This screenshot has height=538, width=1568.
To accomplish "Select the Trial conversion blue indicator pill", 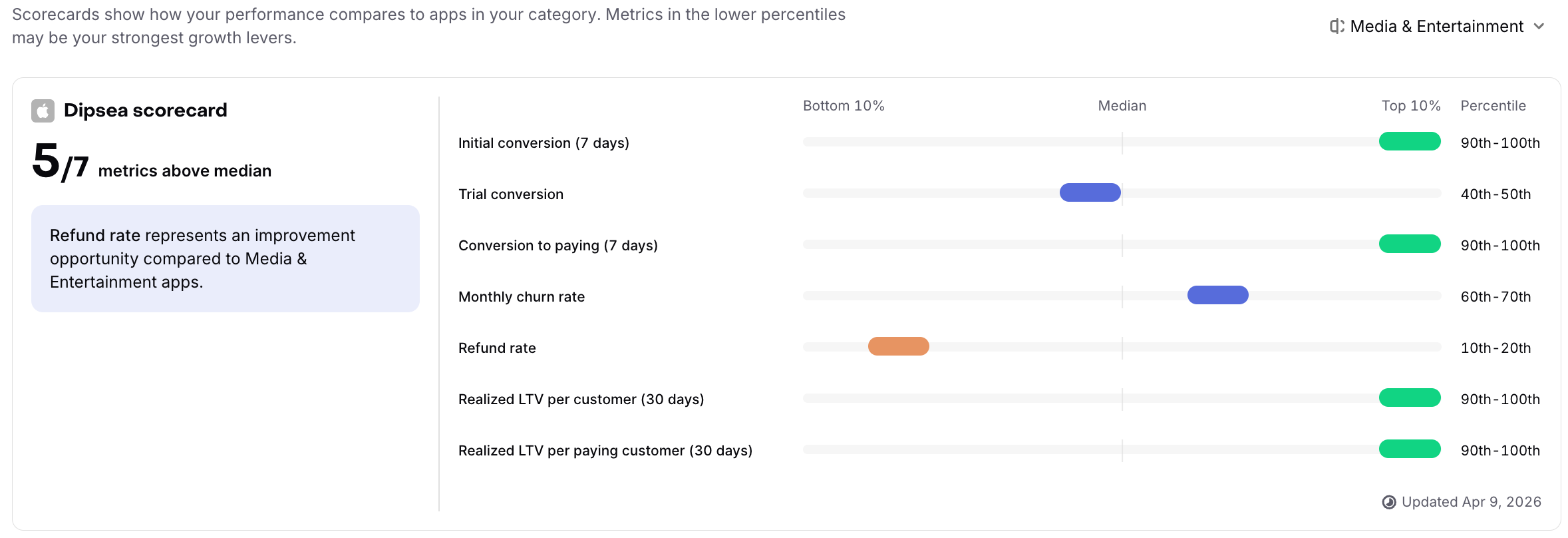I will coord(1089,192).
